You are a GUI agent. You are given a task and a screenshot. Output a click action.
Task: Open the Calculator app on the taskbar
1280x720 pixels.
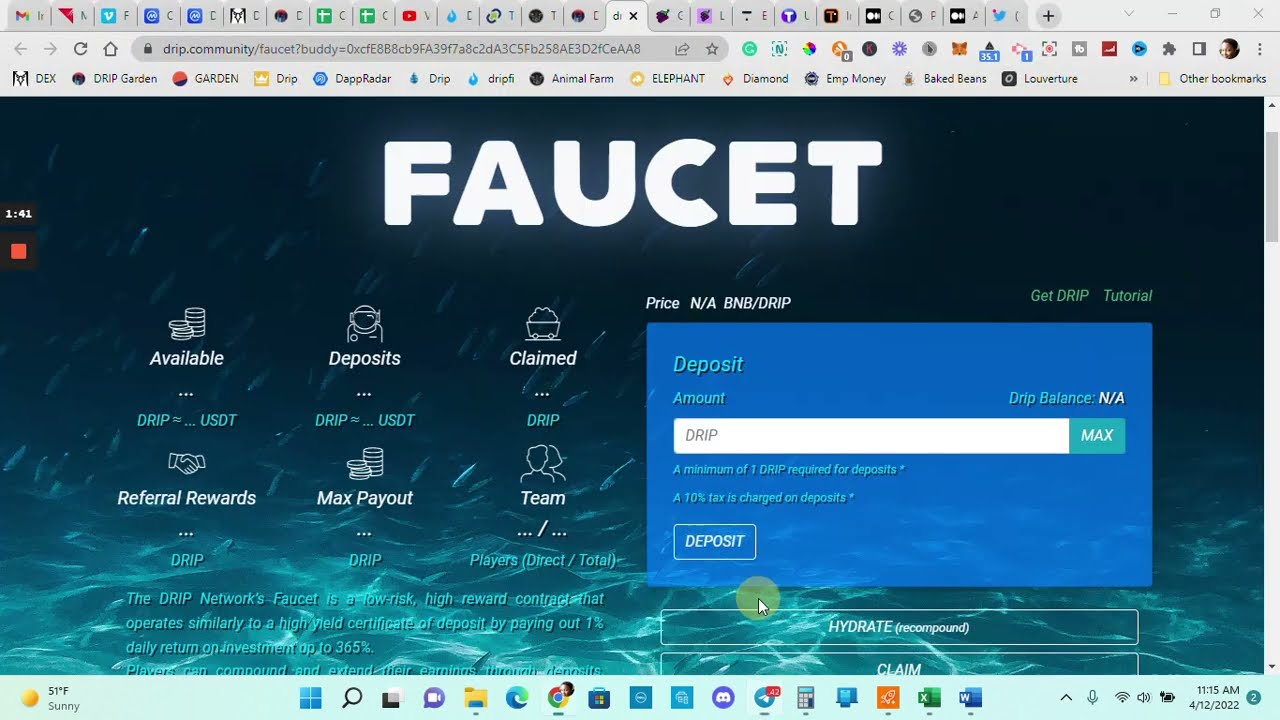click(806, 698)
